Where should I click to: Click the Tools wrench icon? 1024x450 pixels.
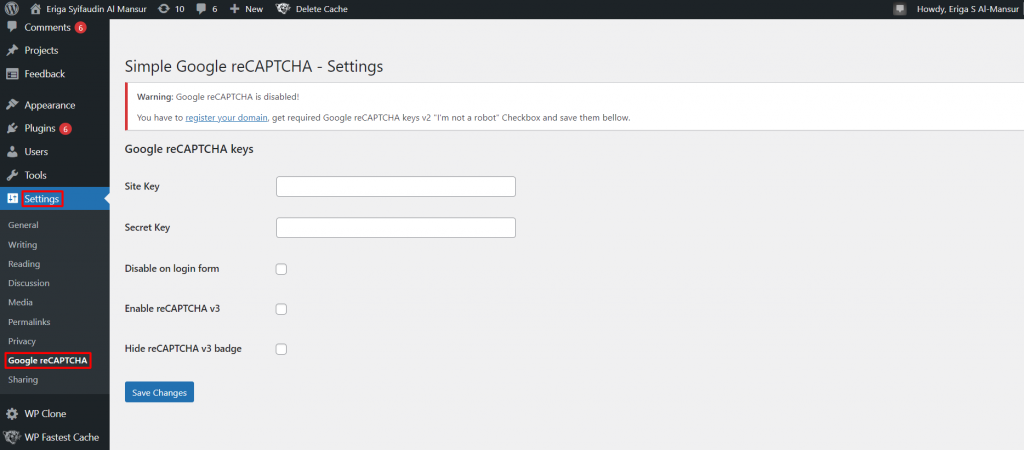click(12, 175)
